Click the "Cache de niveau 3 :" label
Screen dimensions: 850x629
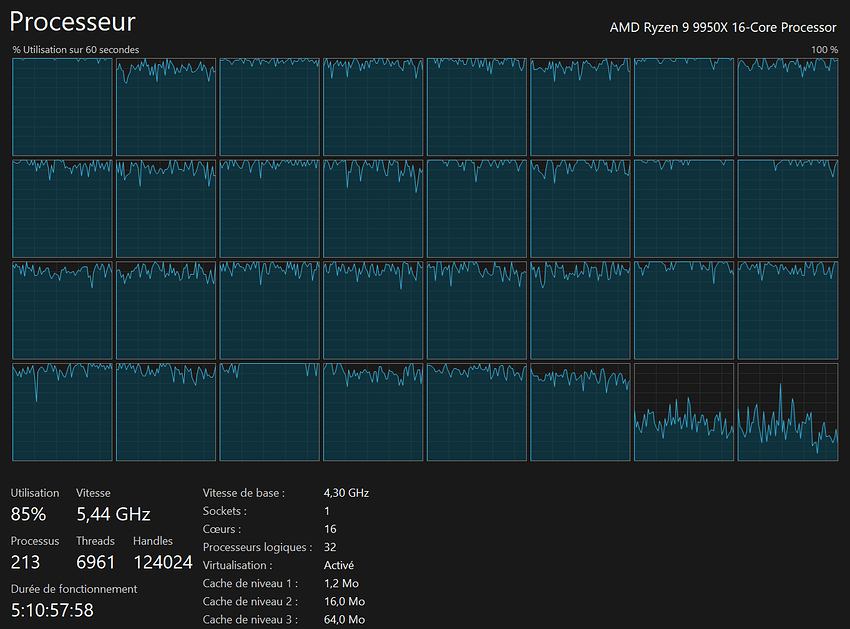250,619
